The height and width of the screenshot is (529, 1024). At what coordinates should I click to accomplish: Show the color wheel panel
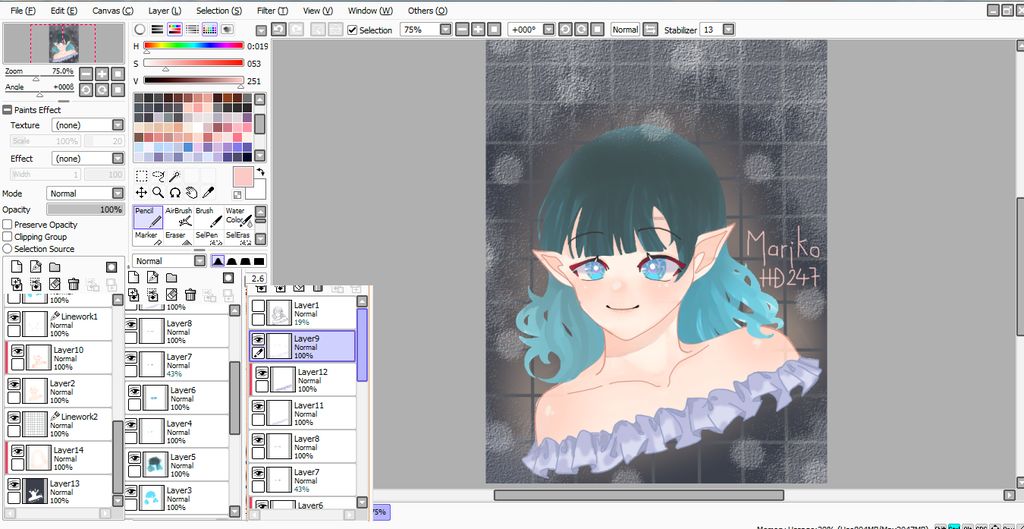[x=140, y=29]
